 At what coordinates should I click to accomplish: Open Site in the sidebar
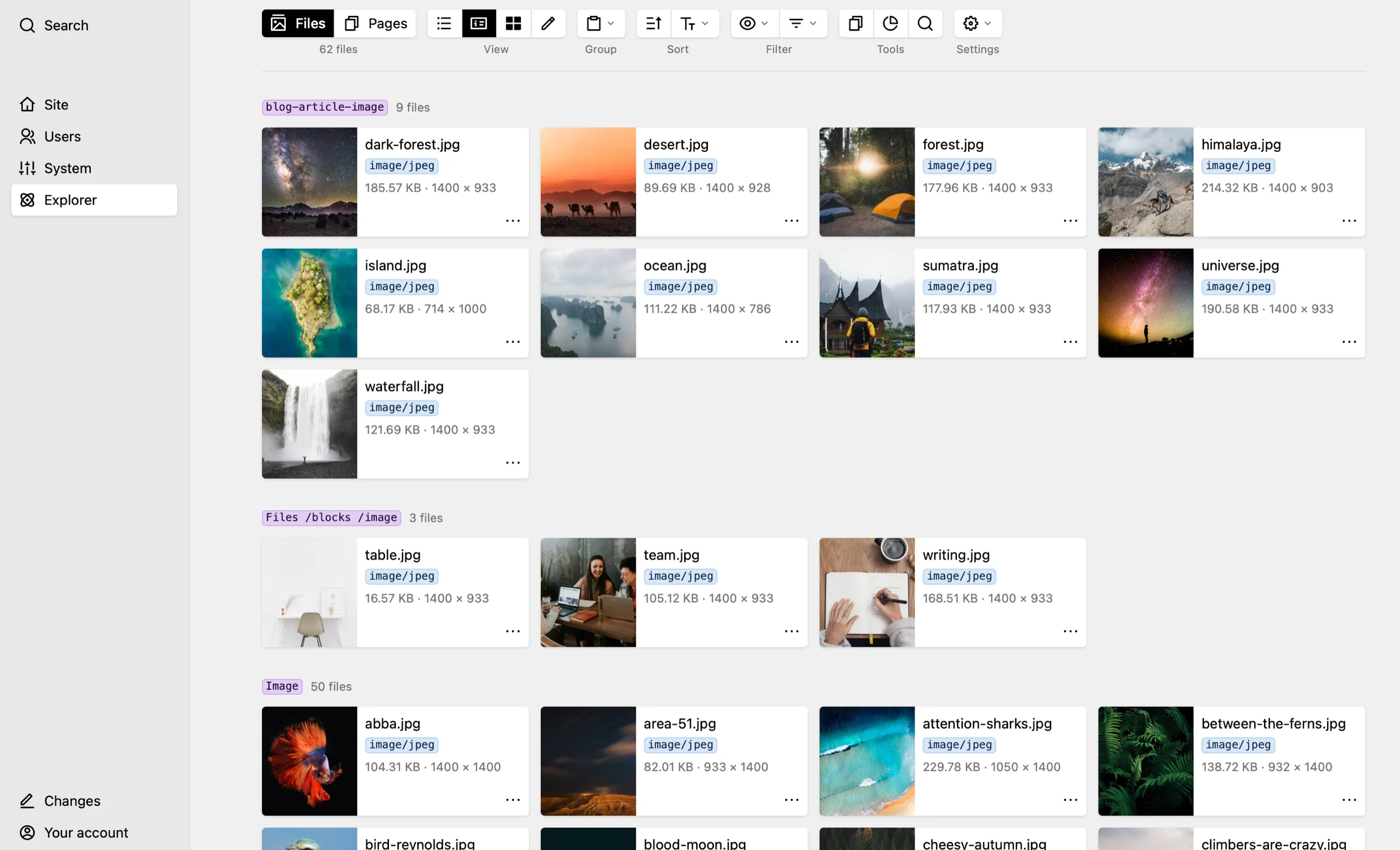click(94, 104)
